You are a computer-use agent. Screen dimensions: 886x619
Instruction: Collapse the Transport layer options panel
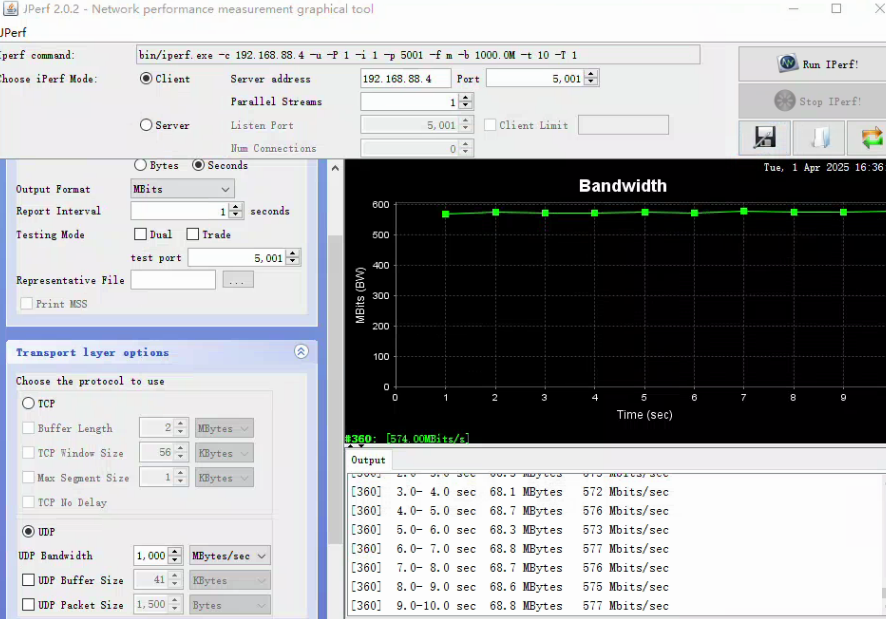(301, 352)
